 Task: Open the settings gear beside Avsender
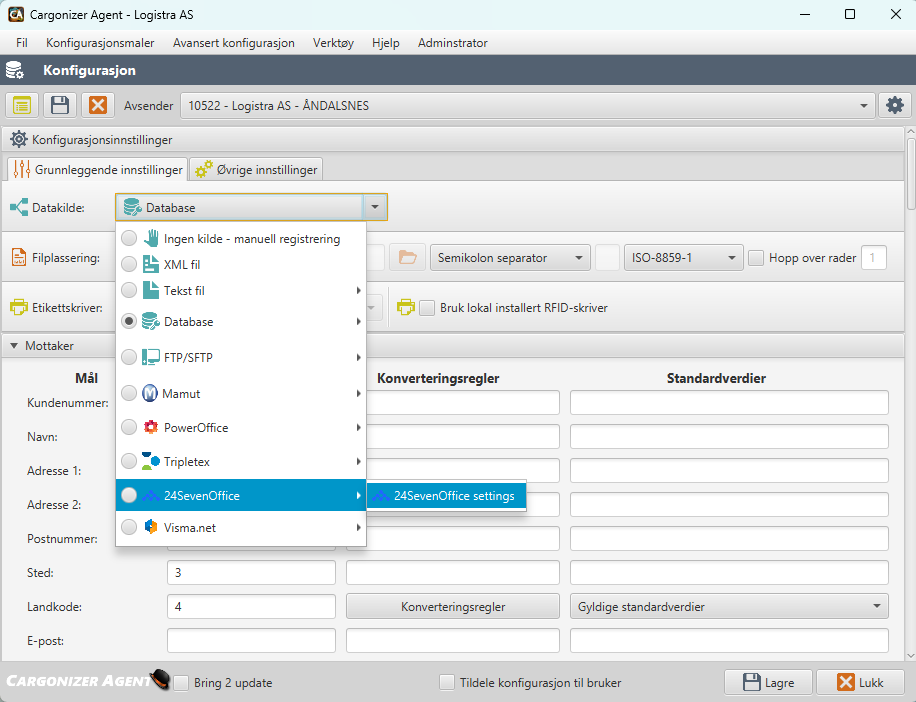(894, 105)
